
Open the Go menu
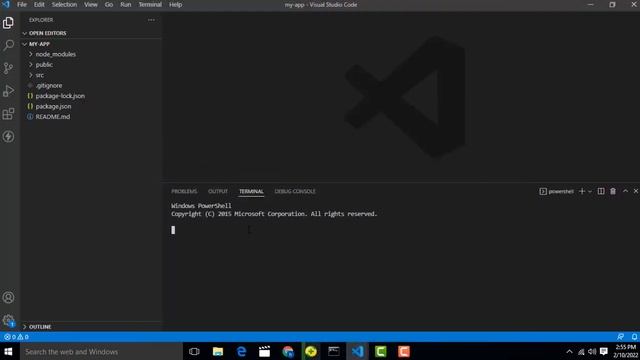point(109,4)
